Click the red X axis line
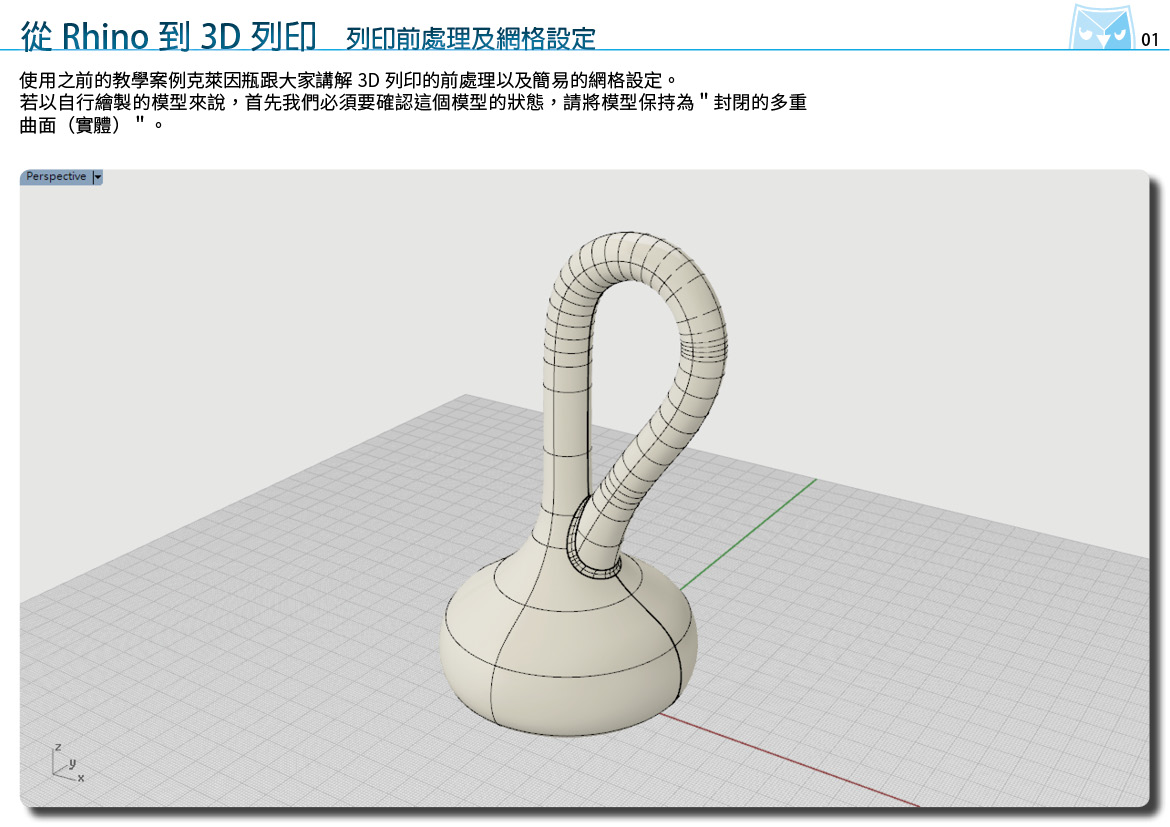 789,760
